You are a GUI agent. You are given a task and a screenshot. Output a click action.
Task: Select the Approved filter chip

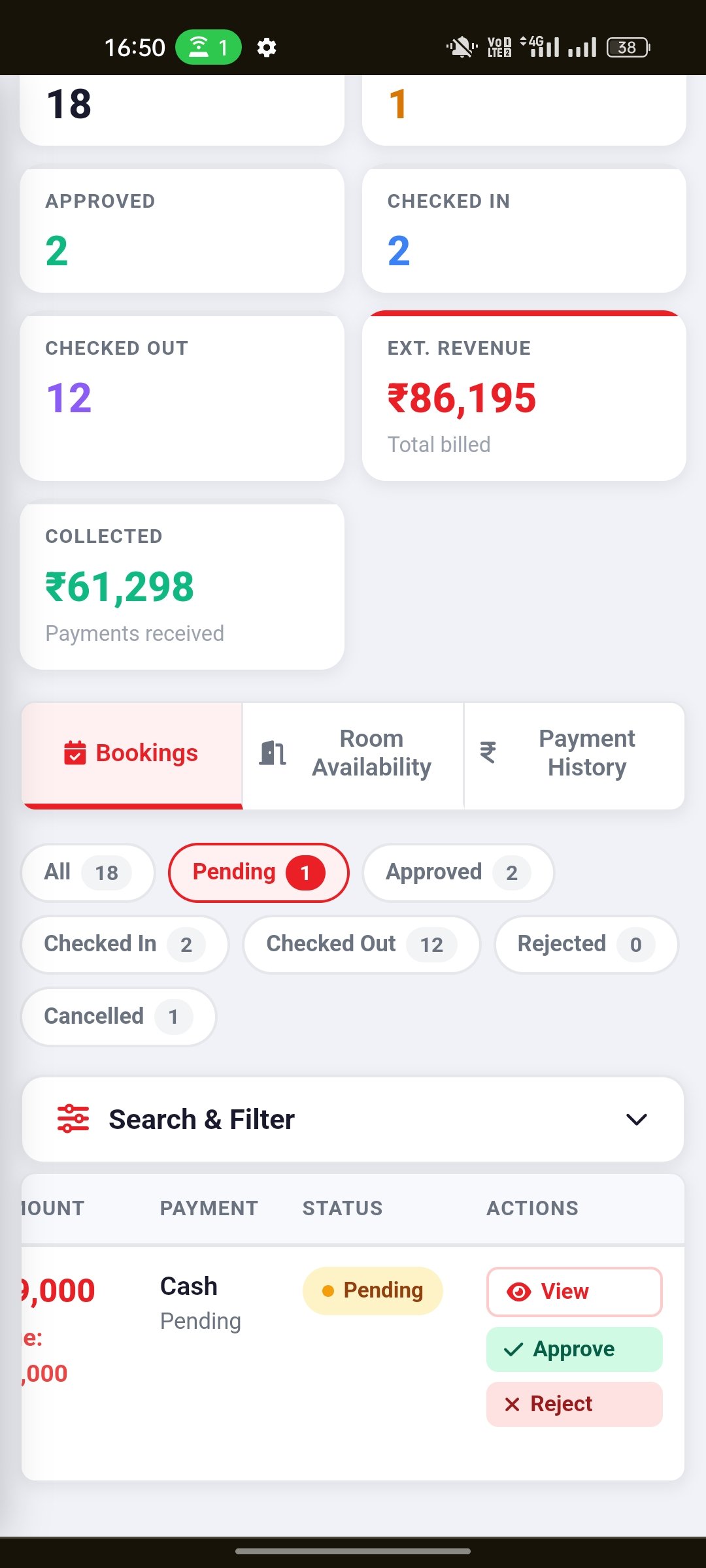458,873
